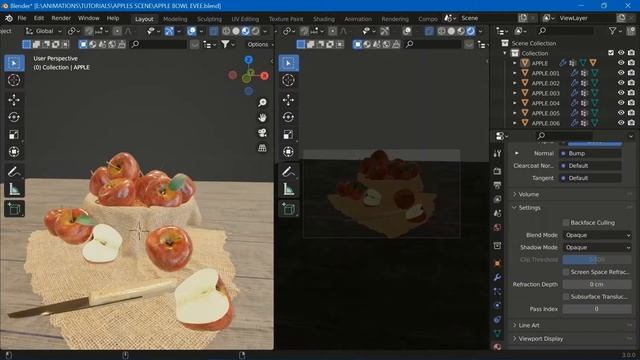640x360 pixels.
Task: Open the Global transform orientation dropdown
Action: [x=44, y=31]
